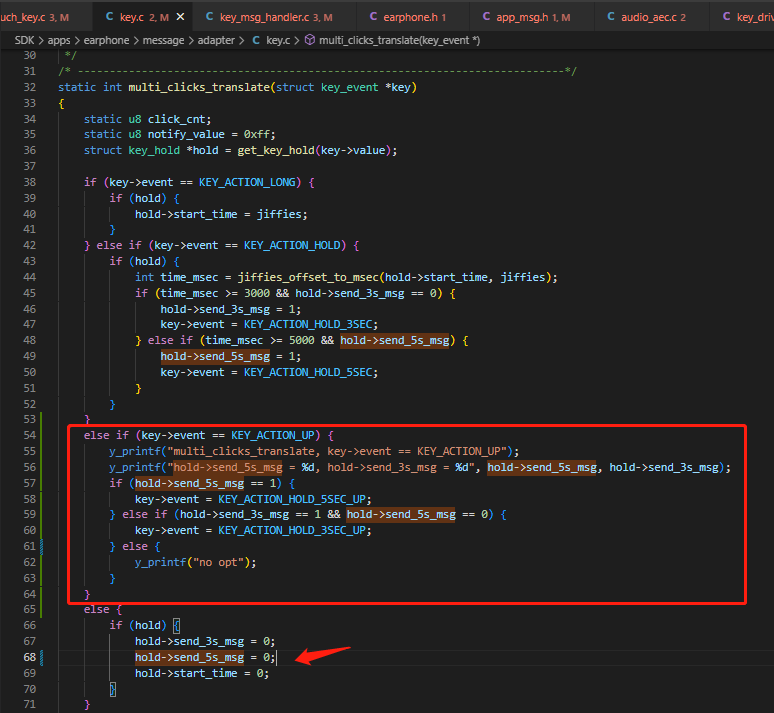Click the 3000 constant on line 45

[x=257, y=293]
